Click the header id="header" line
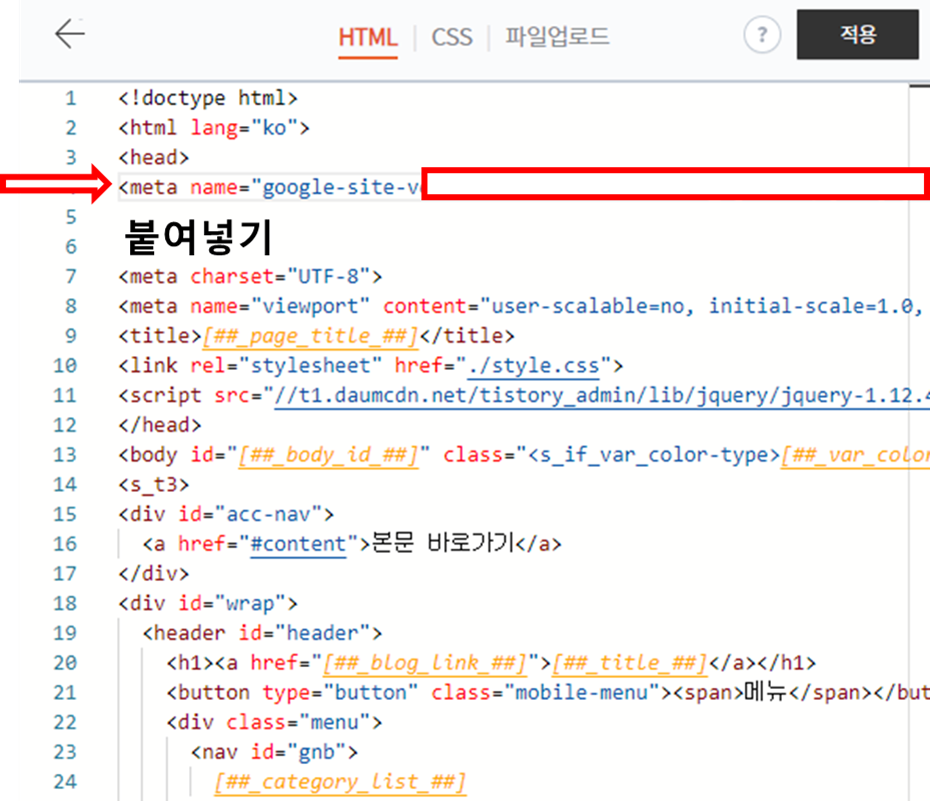The height and width of the screenshot is (801, 930). (x=262, y=633)
